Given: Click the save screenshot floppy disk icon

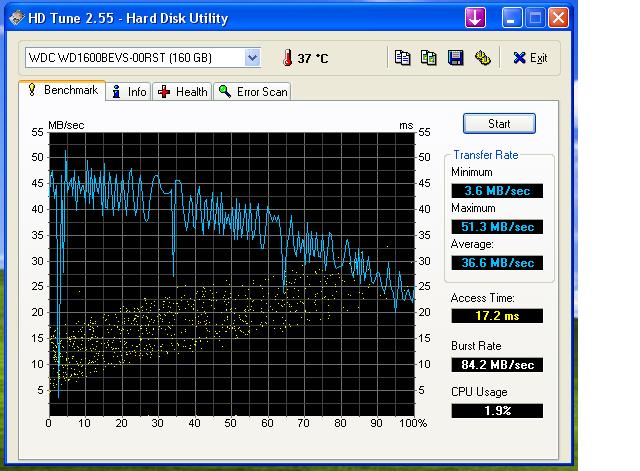Looking at the screenshot, I should click(456, 58).
